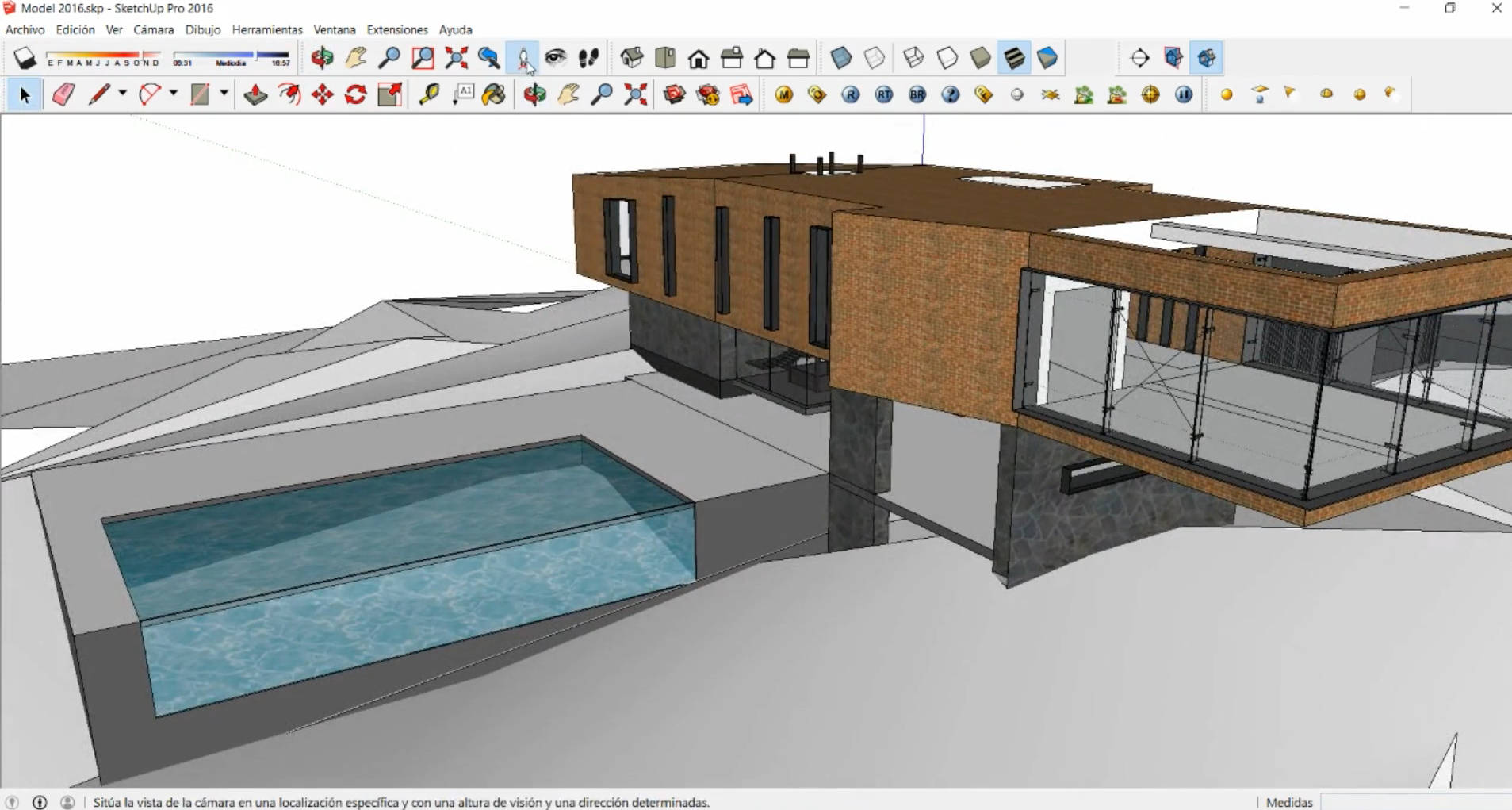Open the Extensiones menu

(x=396, y=29)
